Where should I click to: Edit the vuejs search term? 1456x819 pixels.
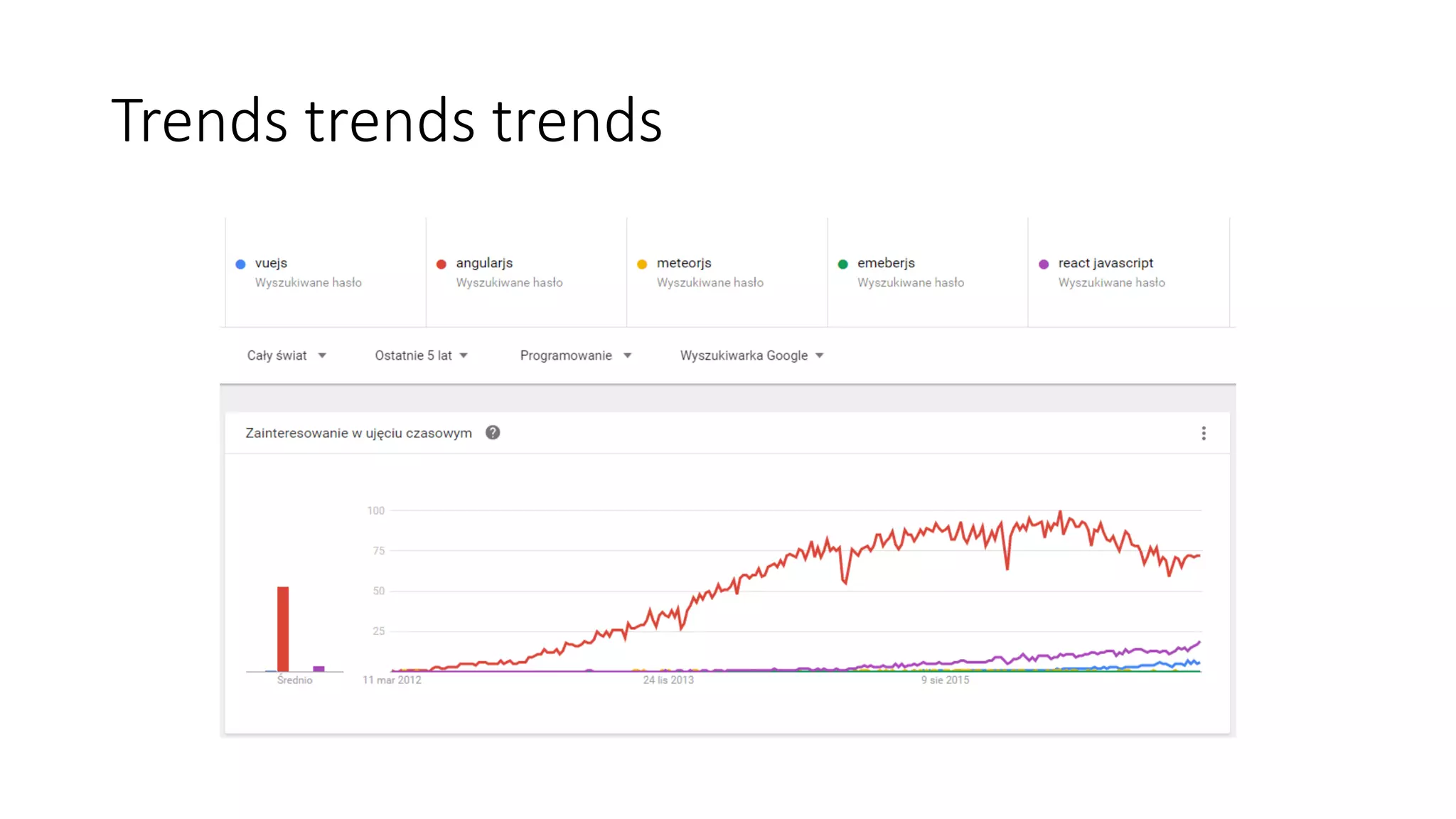(x=271, y=263)
